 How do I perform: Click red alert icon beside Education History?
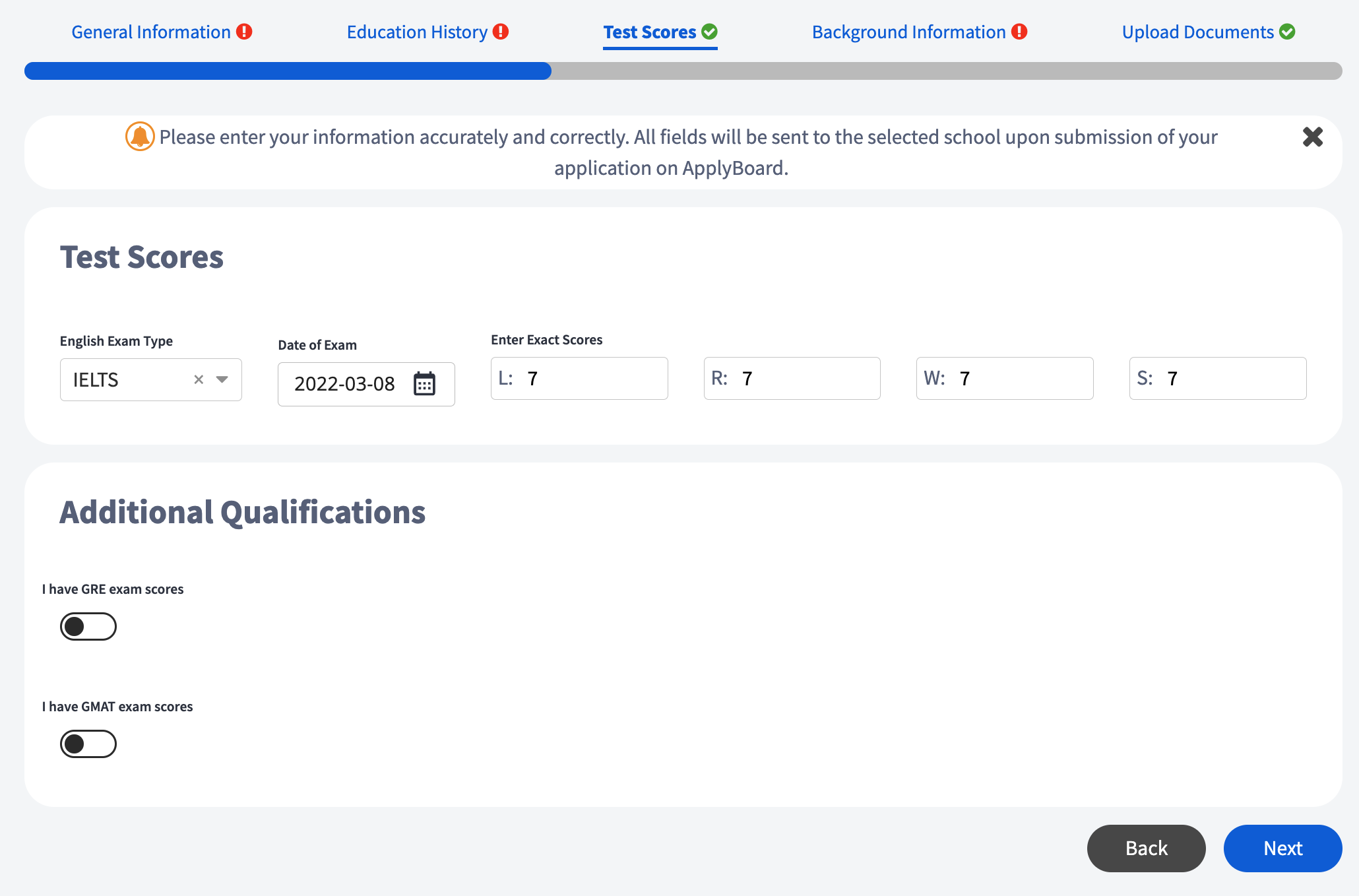point(501,32)
